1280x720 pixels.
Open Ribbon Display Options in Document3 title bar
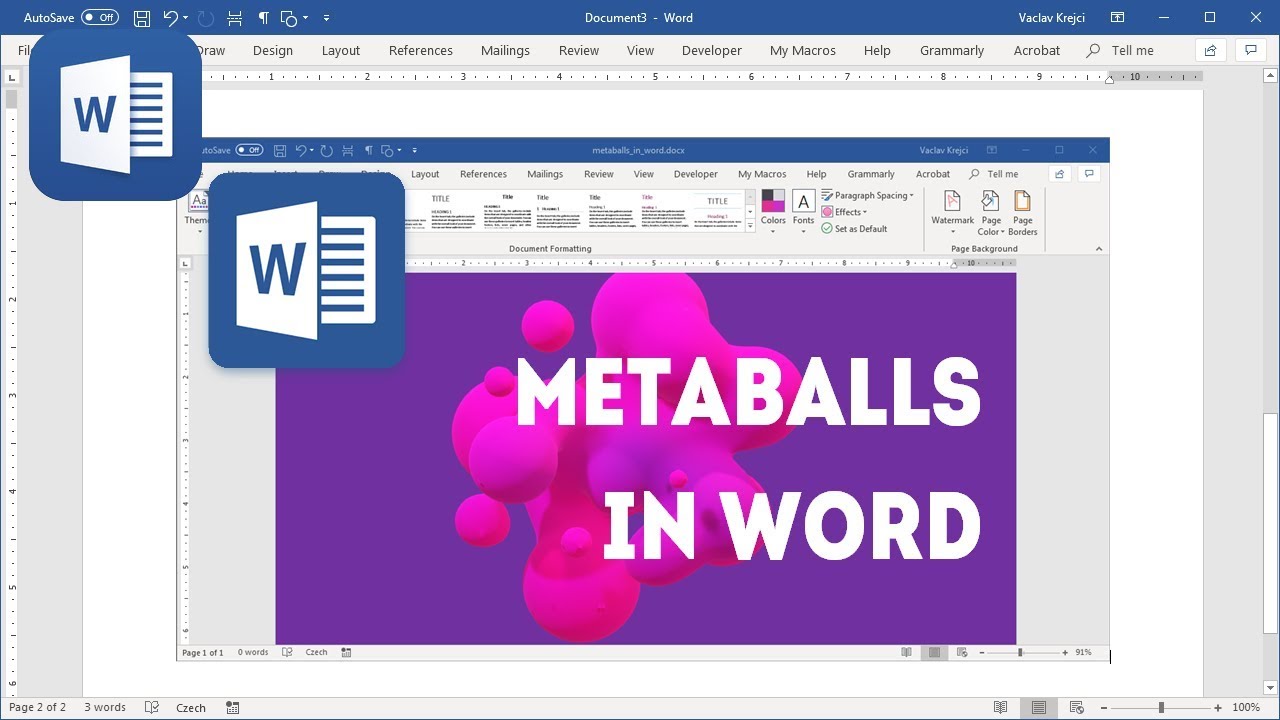click(x=1118, y=18)
